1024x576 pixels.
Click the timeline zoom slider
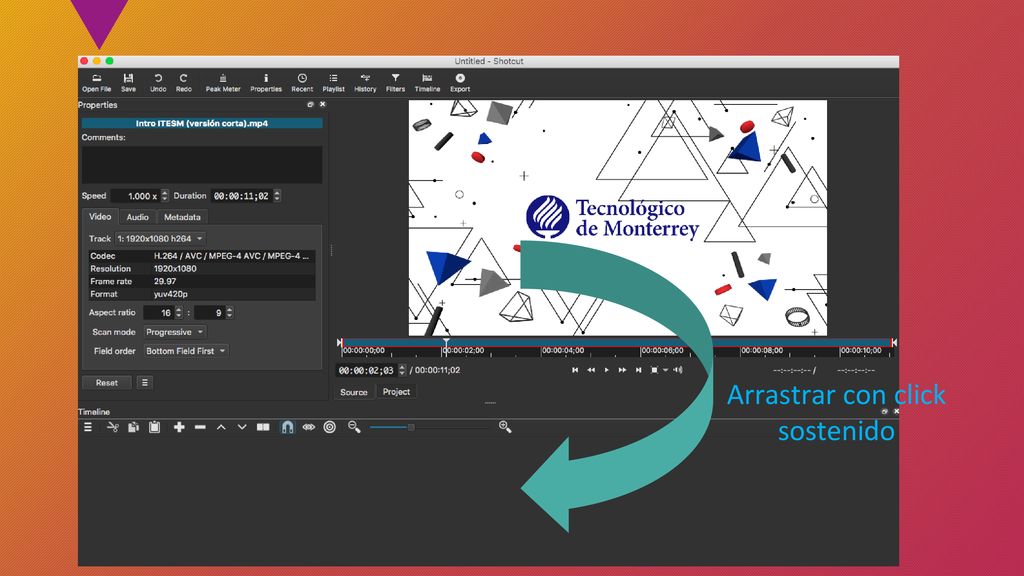tap(430, 427)
